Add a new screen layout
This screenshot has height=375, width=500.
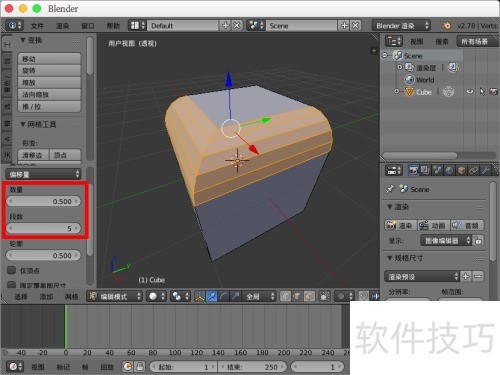[x=226, y=25]
